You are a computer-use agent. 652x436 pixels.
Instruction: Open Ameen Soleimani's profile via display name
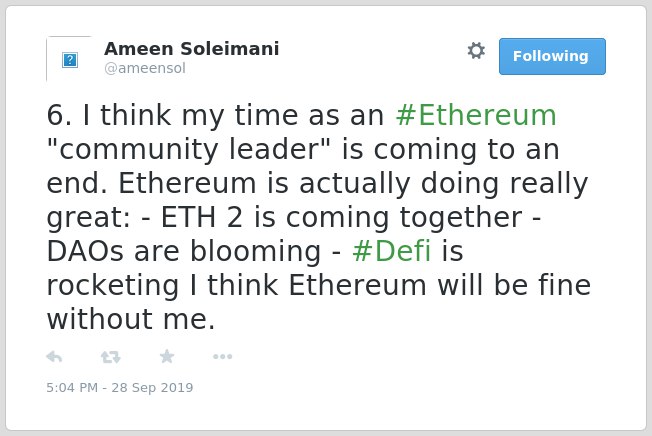[x=191, y=49]
